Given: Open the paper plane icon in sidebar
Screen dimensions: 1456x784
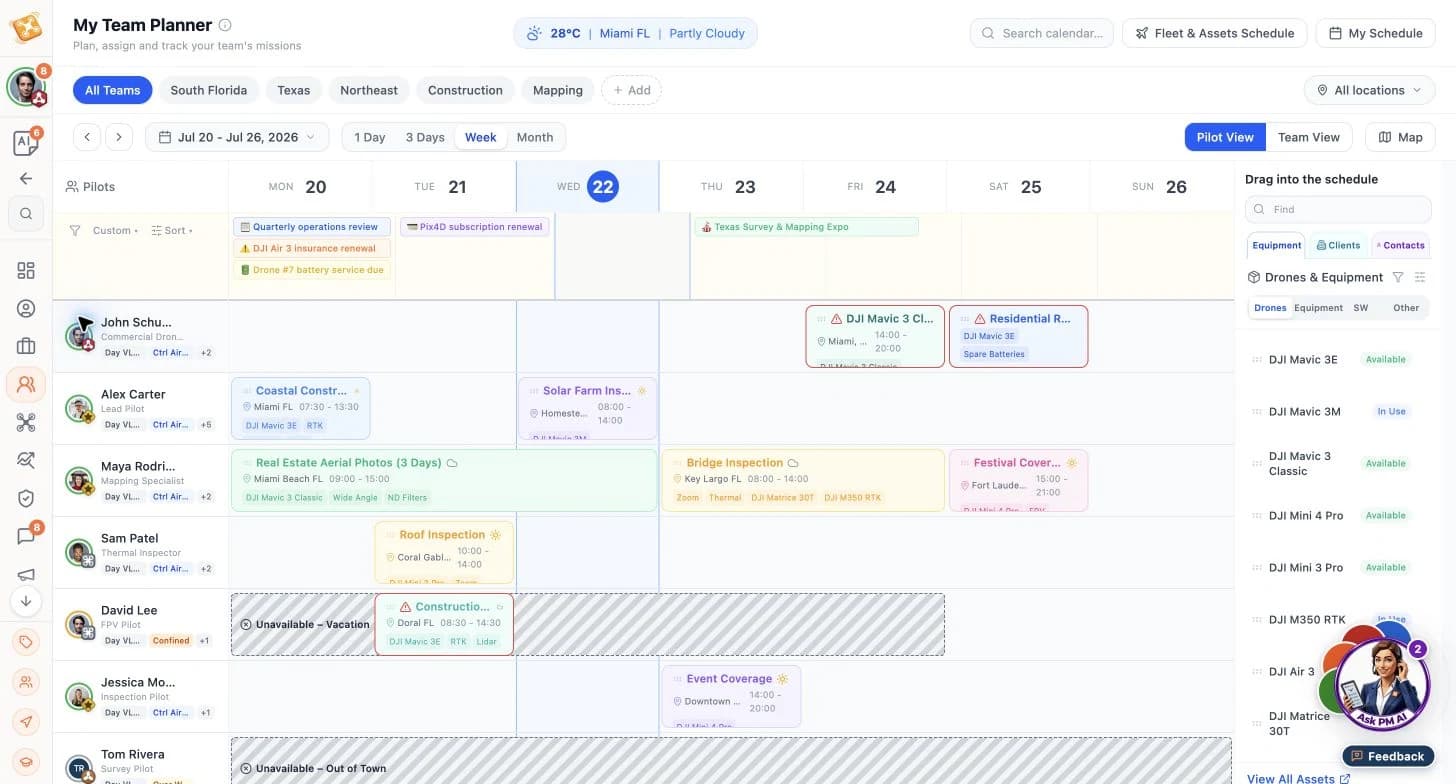Looking at the screenshot, I should (26, 721).
